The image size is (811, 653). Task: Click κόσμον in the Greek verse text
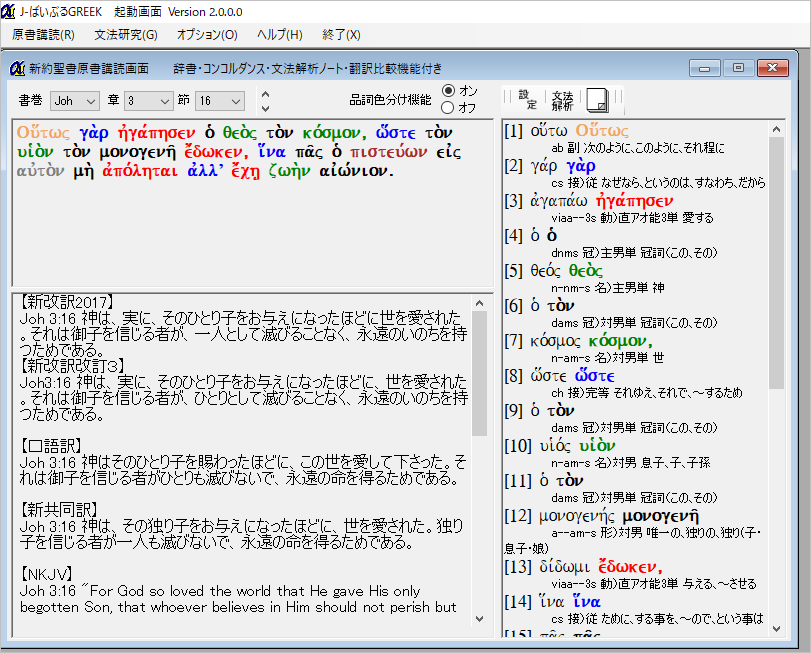(332, 133)
